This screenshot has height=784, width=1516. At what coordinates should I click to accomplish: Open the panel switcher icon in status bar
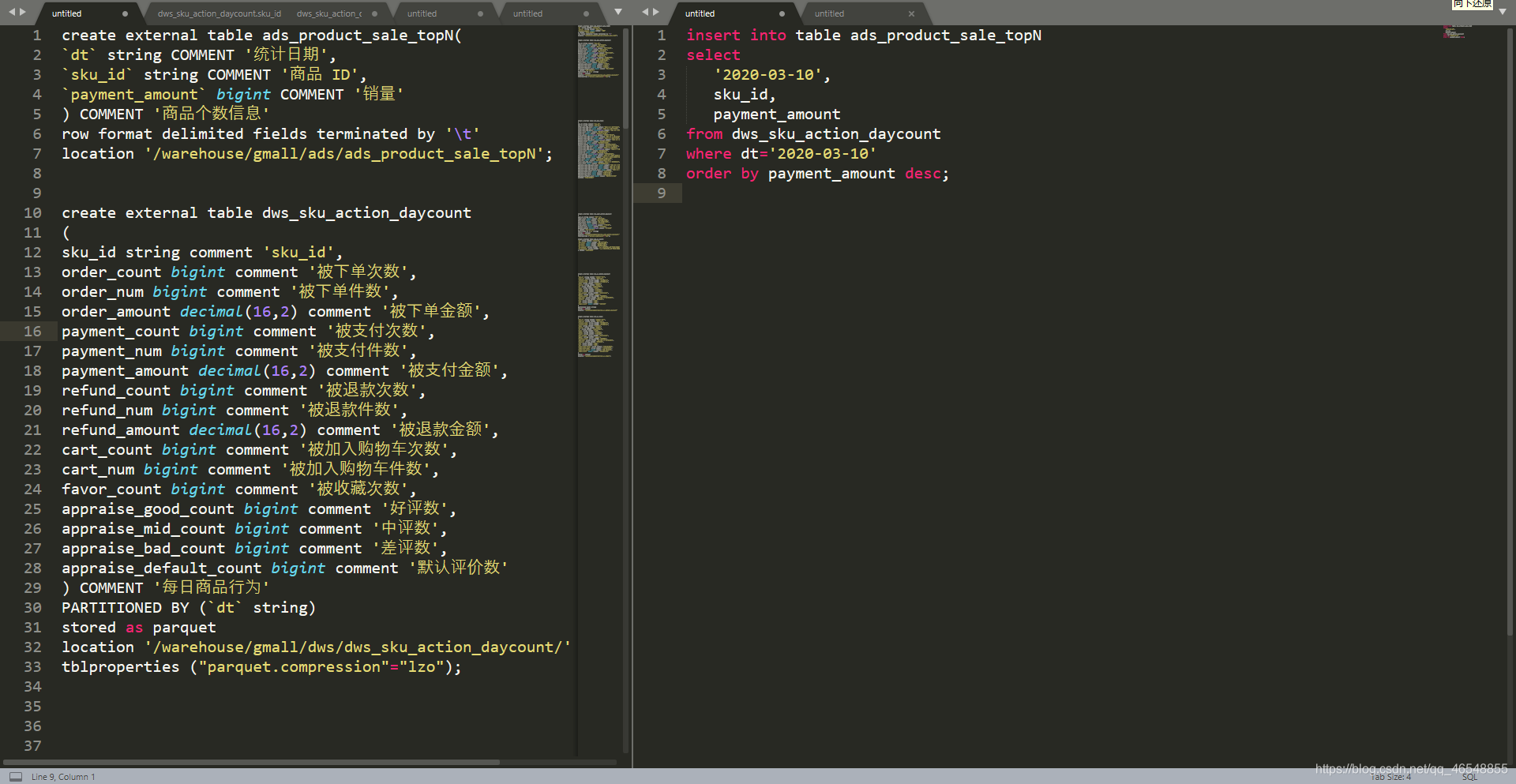point(16,777)
